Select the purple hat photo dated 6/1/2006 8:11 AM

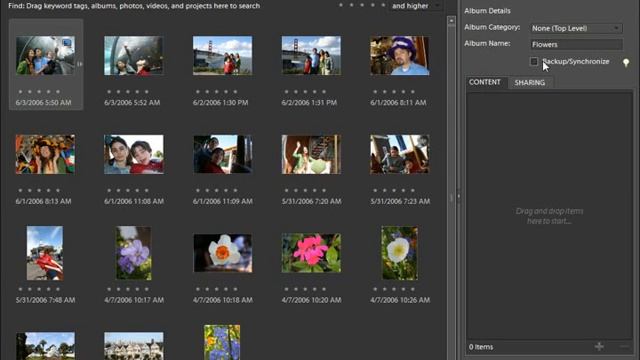[x=400, y=56]
